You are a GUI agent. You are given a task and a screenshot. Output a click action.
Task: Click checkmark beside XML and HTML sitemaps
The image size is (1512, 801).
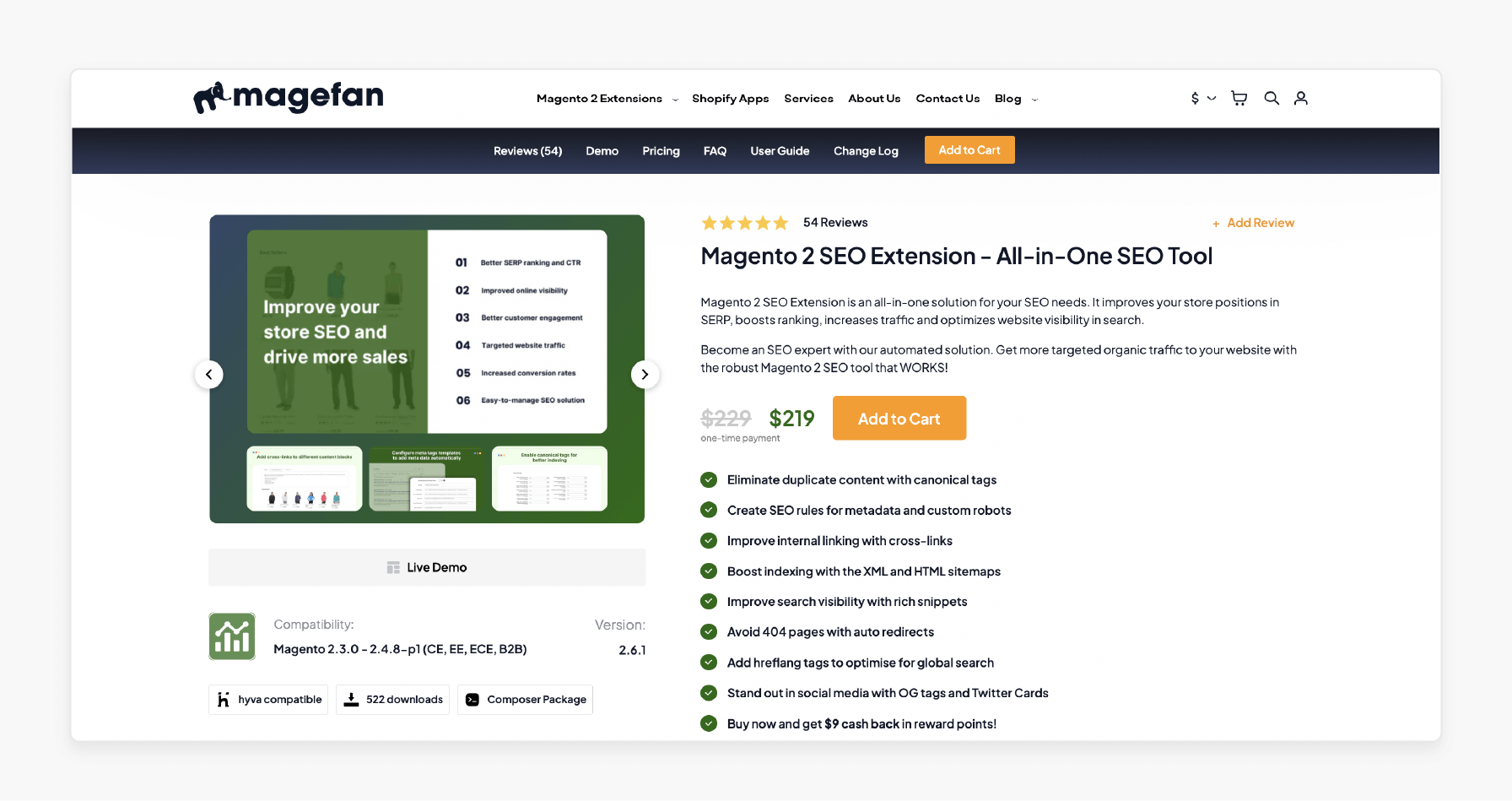709,571
